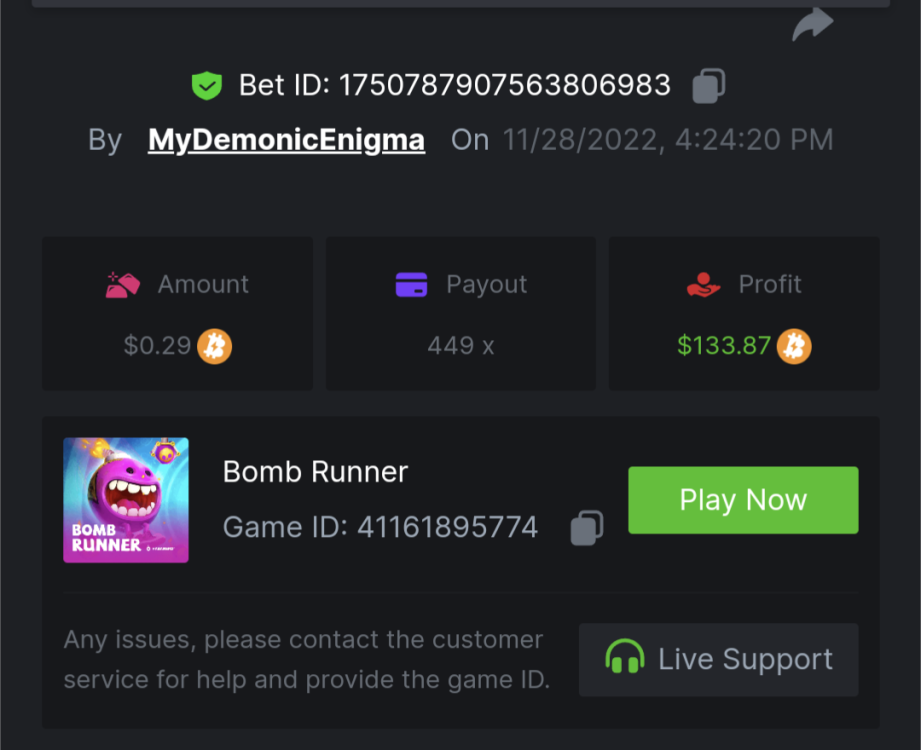Click the red Profit hand icon

[701, 284]
